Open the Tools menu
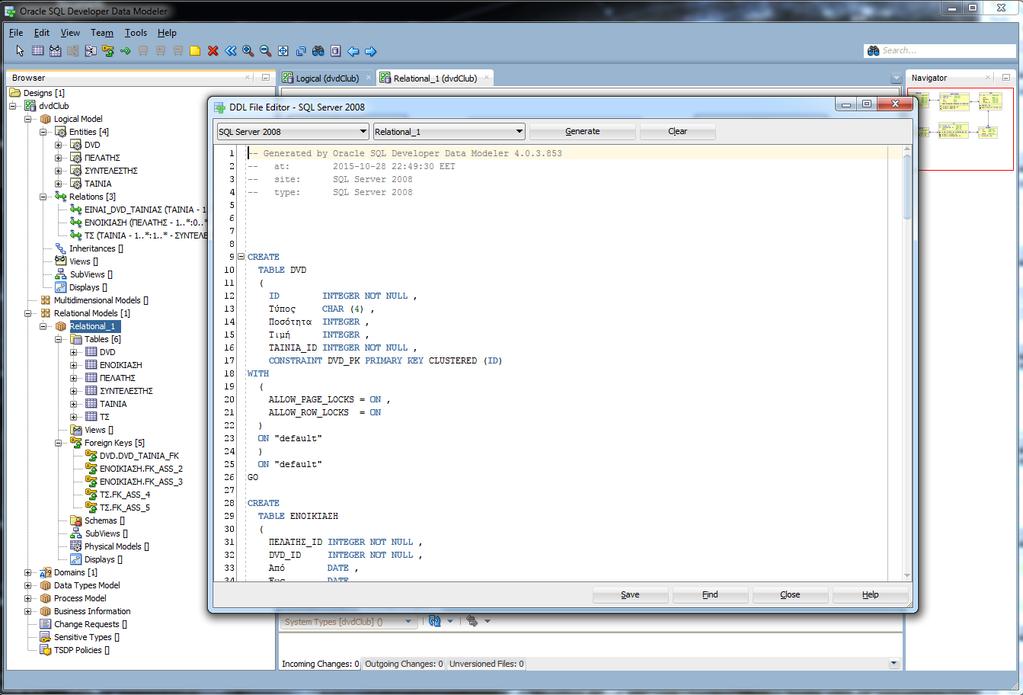 (136, 33)
